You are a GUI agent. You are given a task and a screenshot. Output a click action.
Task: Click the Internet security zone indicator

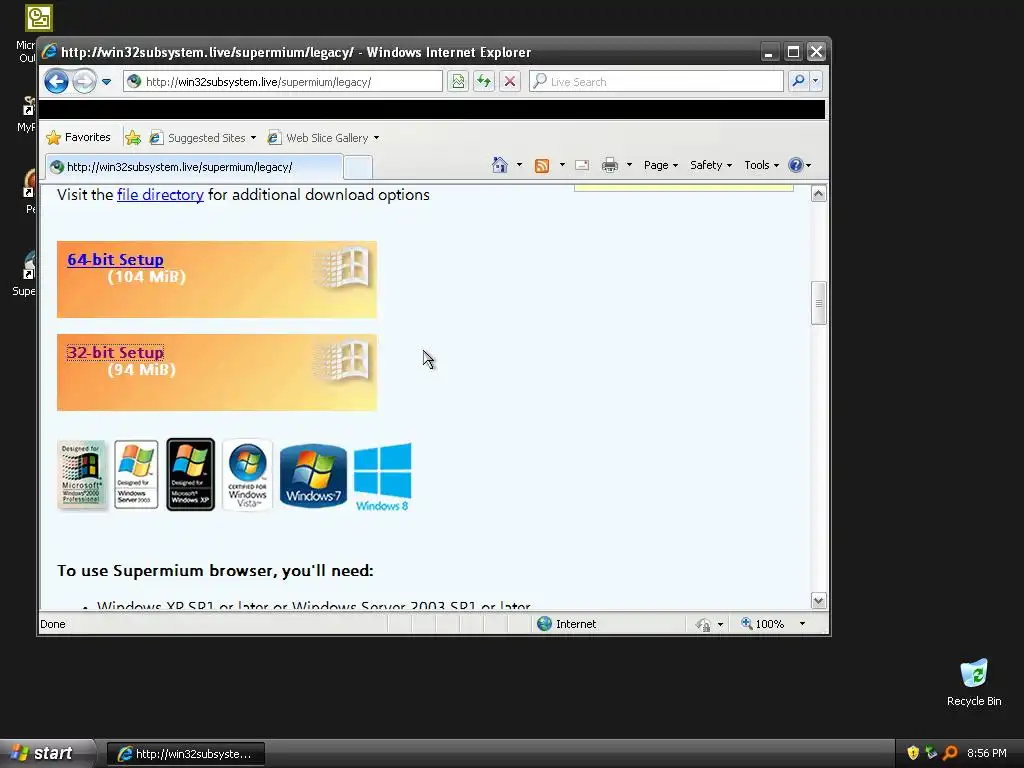(567, 624)
